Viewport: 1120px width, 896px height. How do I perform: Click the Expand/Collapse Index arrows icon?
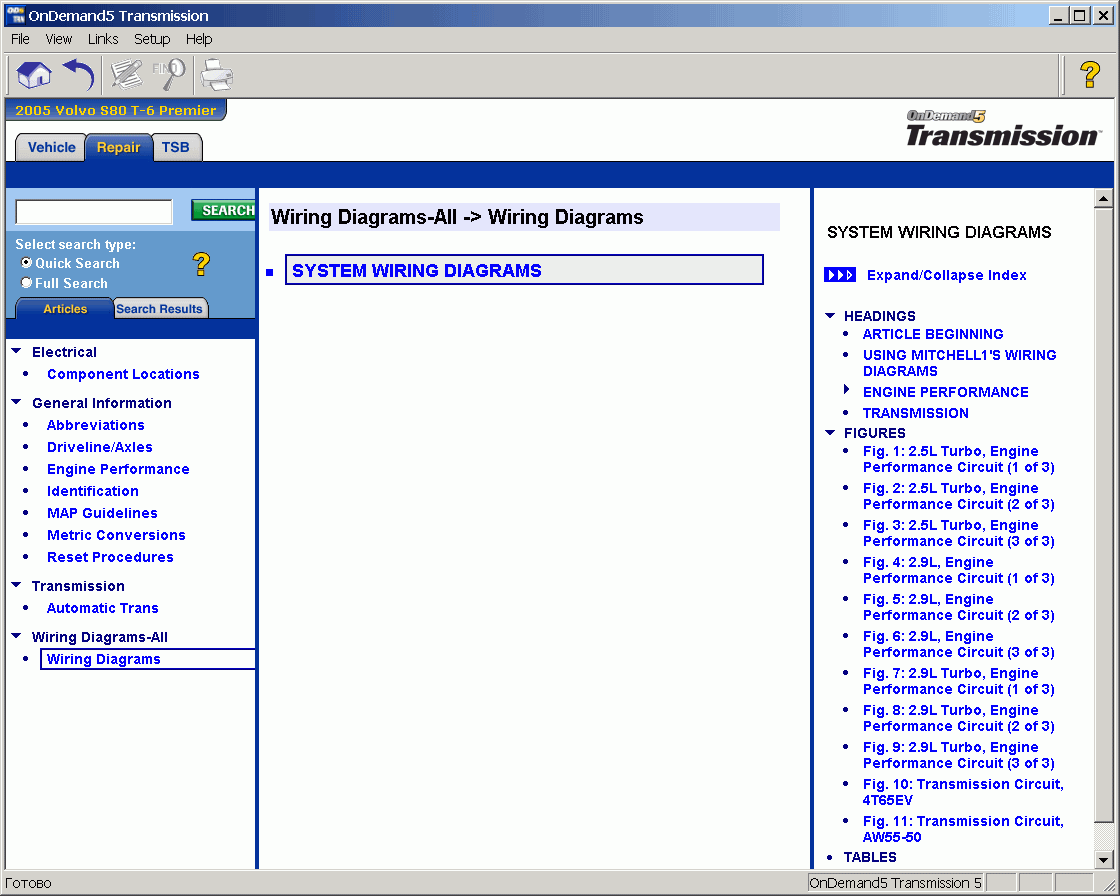pyautogui.click(x=840, y=275)
